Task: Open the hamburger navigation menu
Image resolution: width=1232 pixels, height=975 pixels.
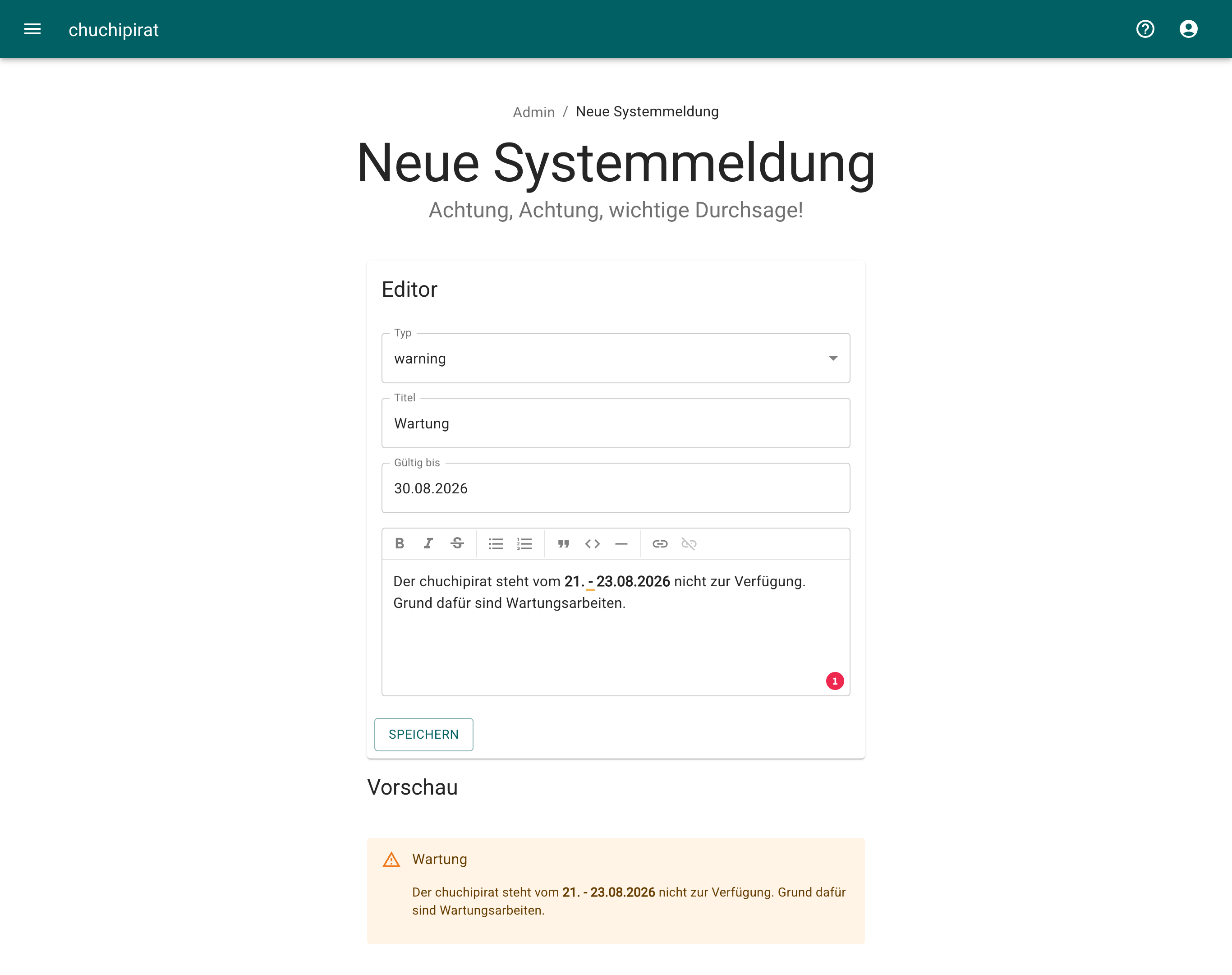Action: point(32,29)
